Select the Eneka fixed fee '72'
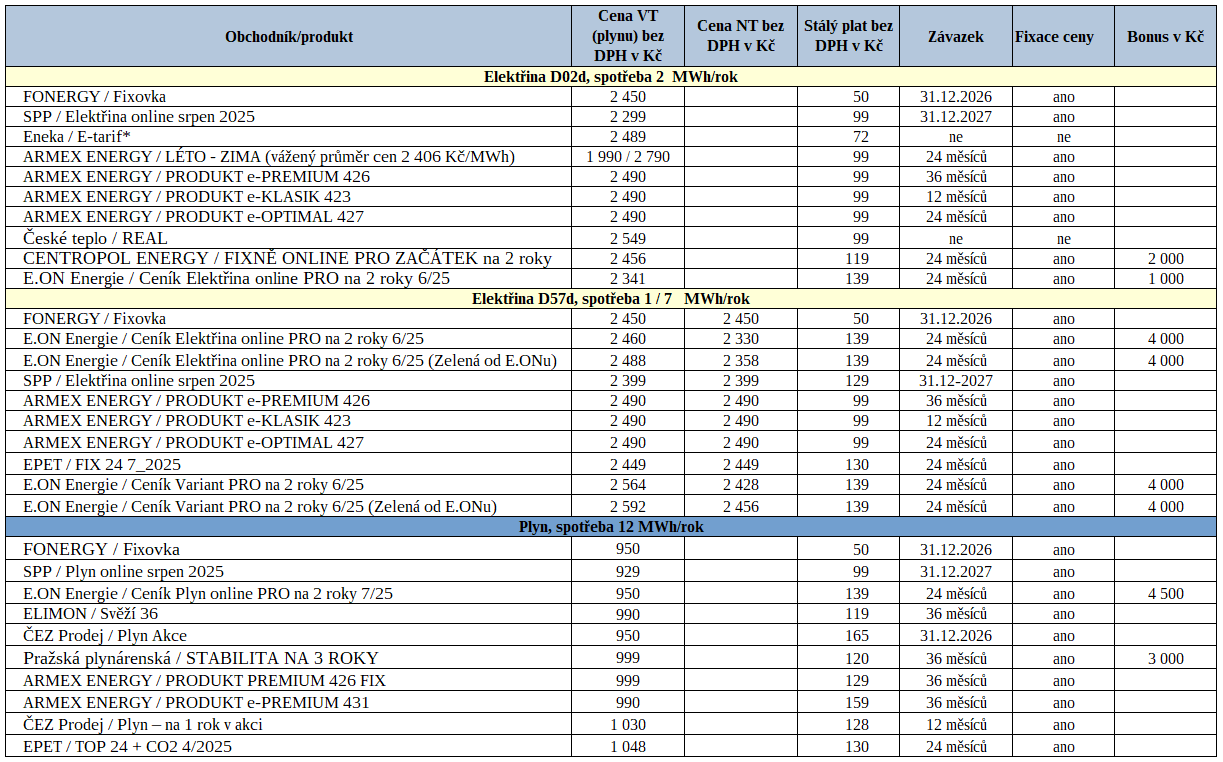 [861, 136]
